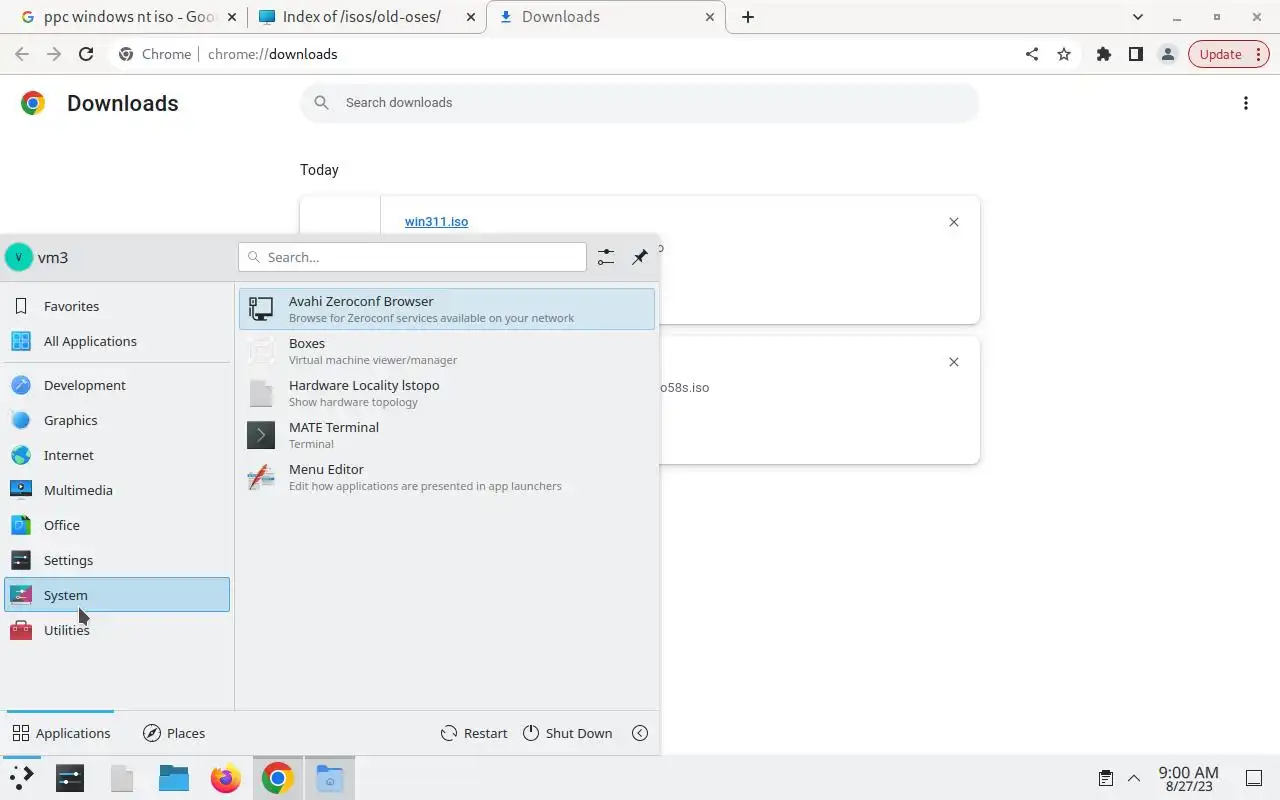This screenshot has height=800, width=1280.
Task: Open the Graphics category
Action: pos(117,420)
